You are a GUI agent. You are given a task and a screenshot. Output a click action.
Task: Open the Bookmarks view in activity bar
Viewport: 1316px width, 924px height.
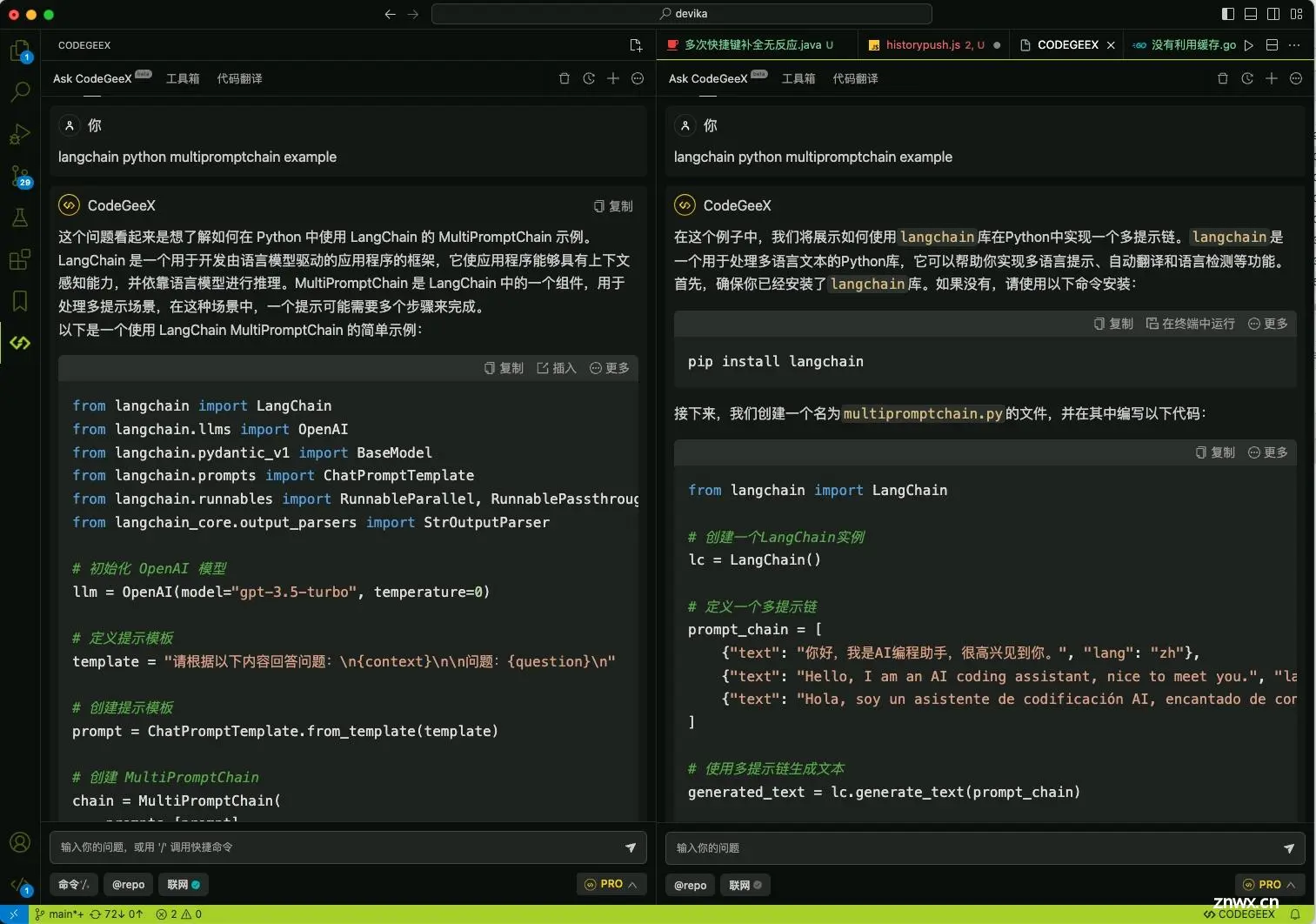19,301
